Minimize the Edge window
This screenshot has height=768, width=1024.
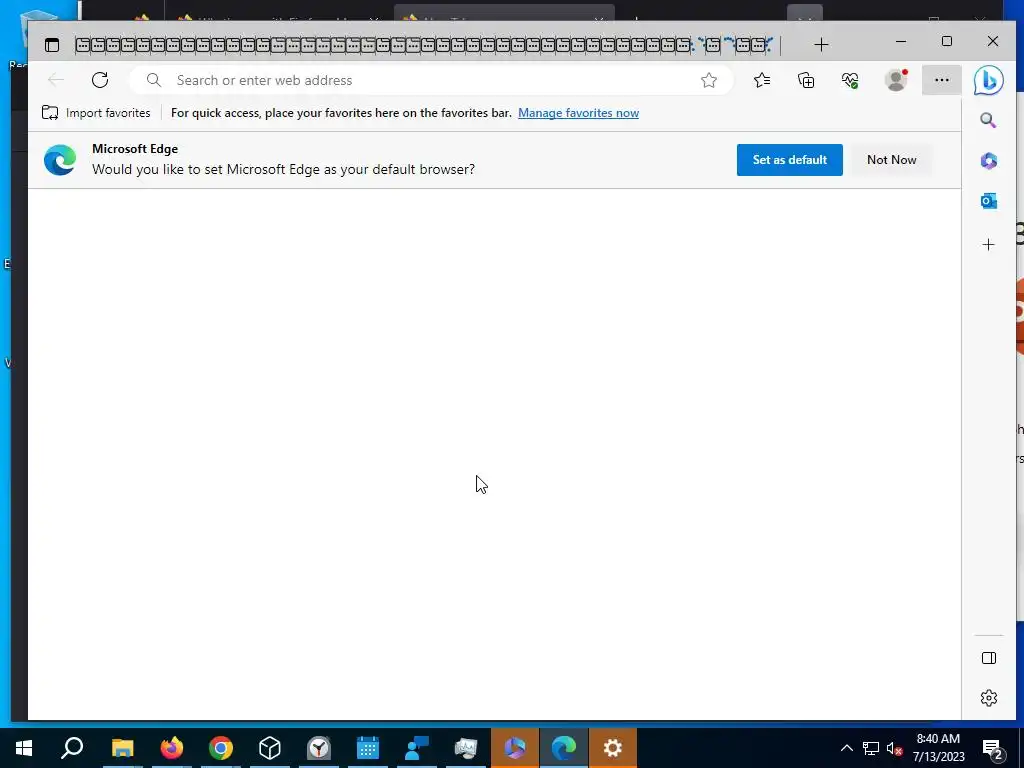pyautogui.click(x=901, y=41)
